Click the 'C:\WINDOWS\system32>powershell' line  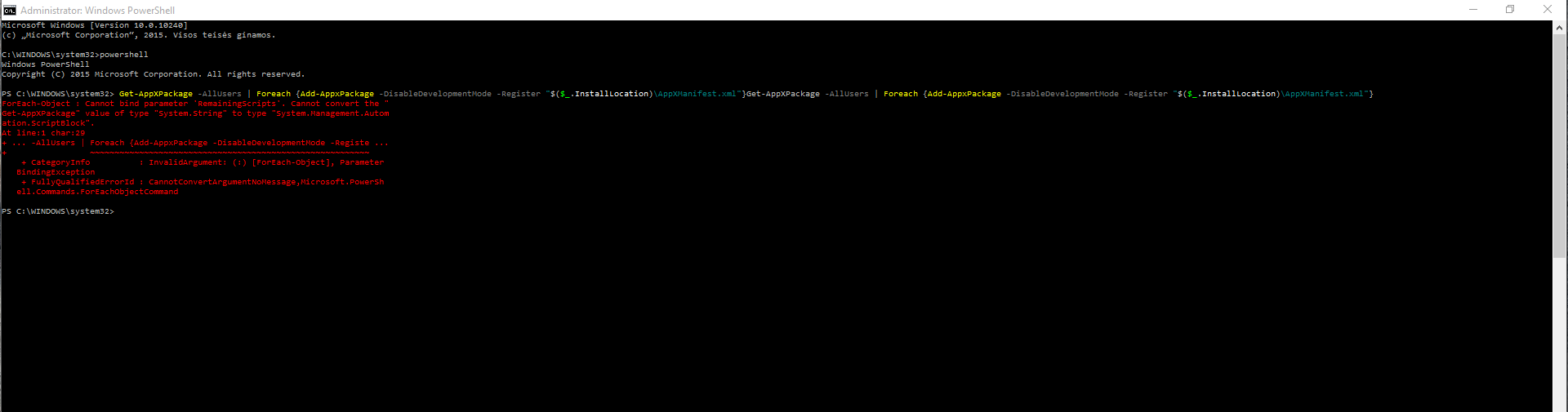[x=75, y=55]
